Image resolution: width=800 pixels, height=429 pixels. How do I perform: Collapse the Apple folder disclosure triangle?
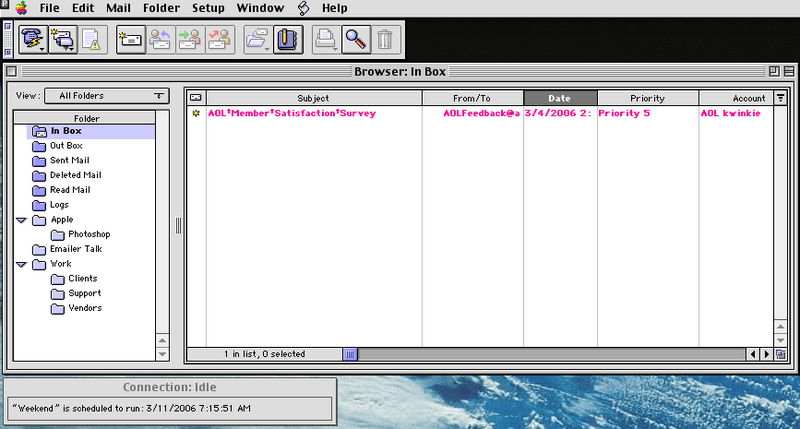[21, 219]
